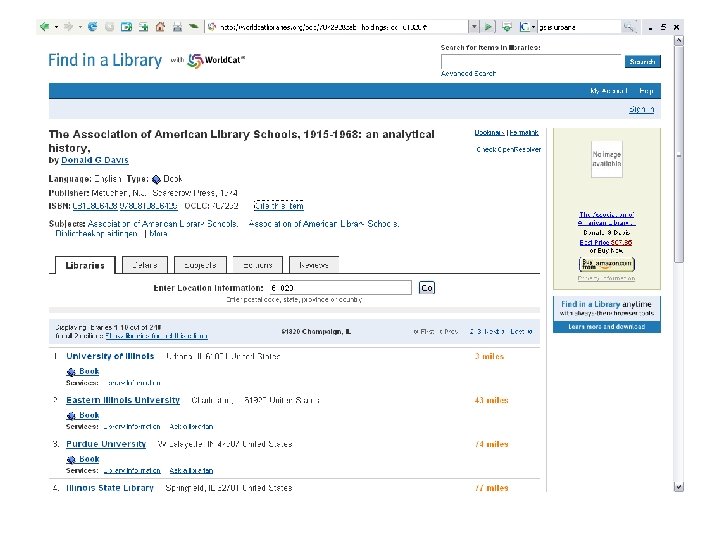Open Purdue University library link
The image size is (720, 540).
(106, 444)
